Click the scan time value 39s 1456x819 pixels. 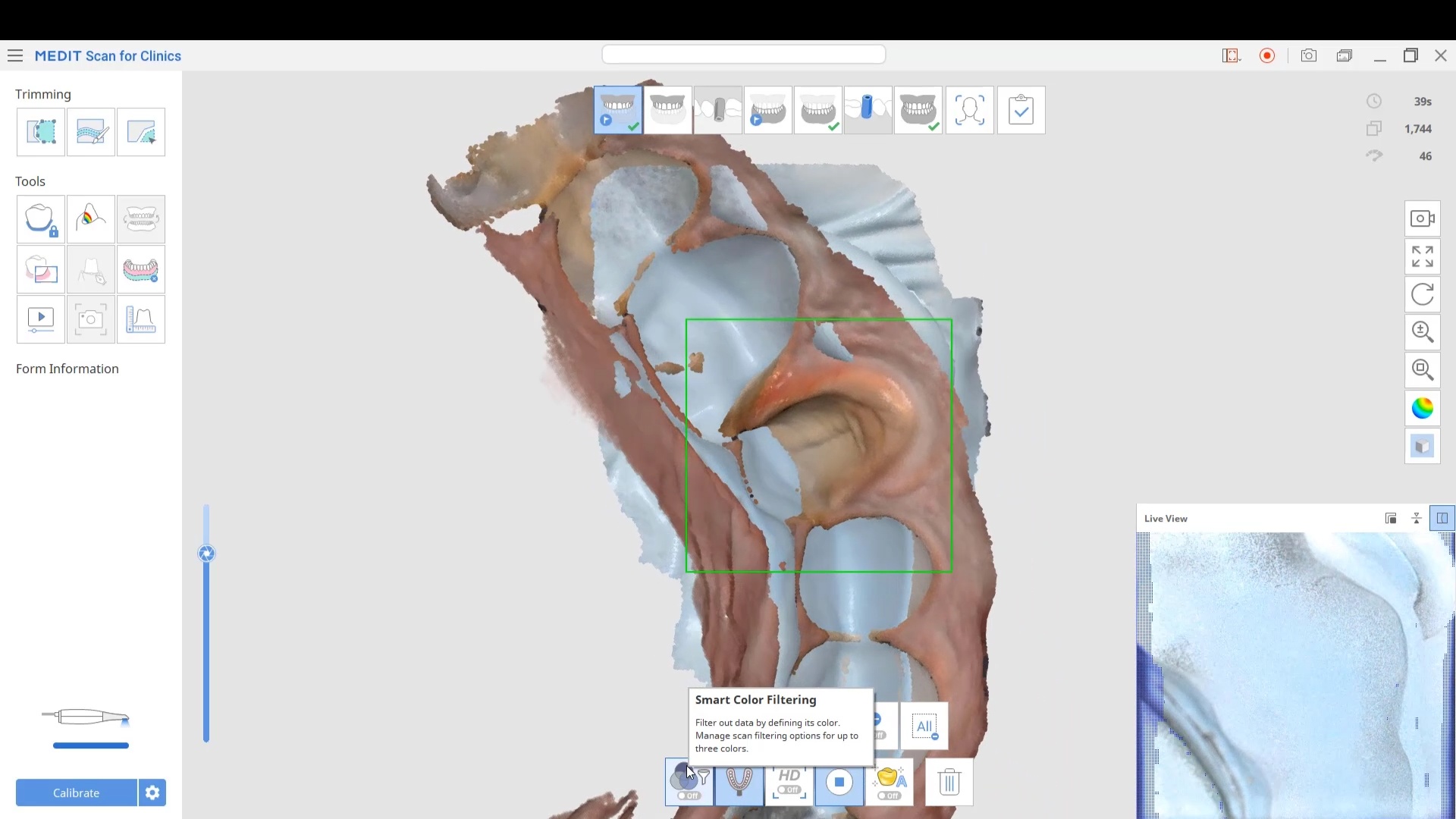pos(1423,102)
